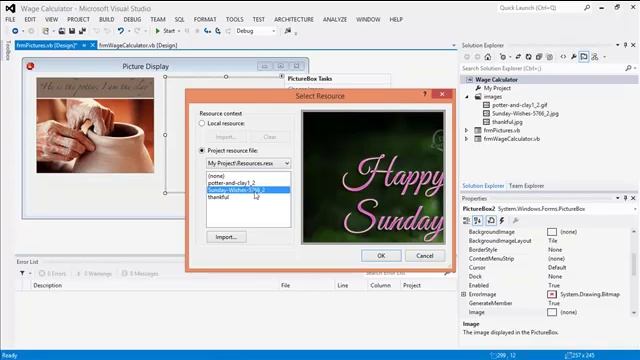This screenshot has width=640, height=360.
Task: Open the FORMAT menu
Action: click(x=205, y=19)
